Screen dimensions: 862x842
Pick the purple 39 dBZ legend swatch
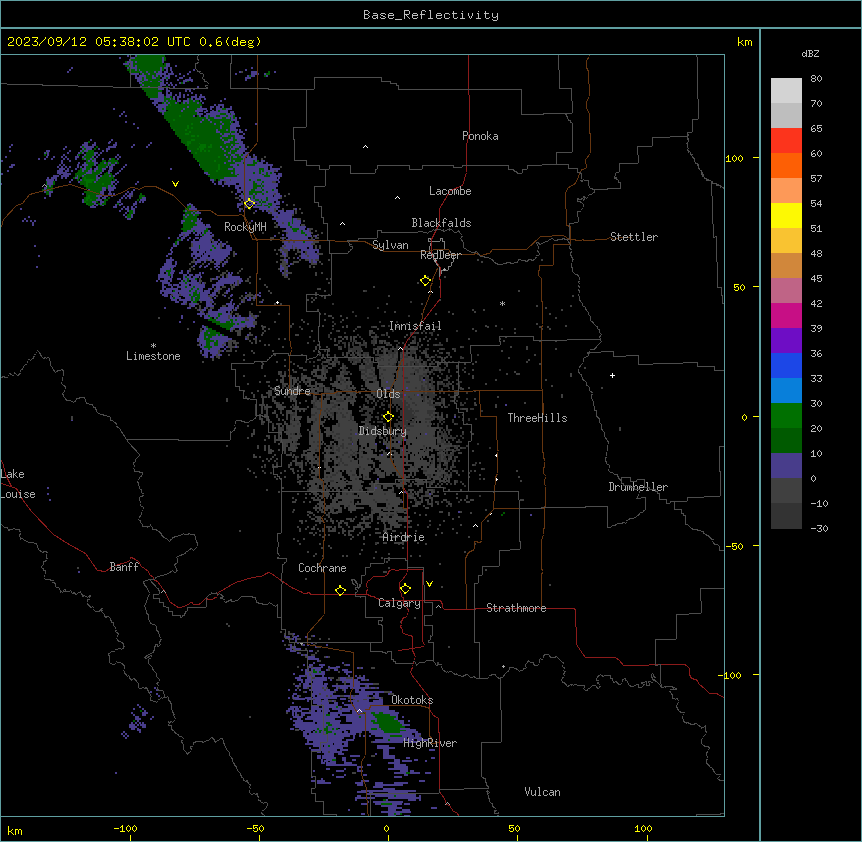[x=786, y=340]
